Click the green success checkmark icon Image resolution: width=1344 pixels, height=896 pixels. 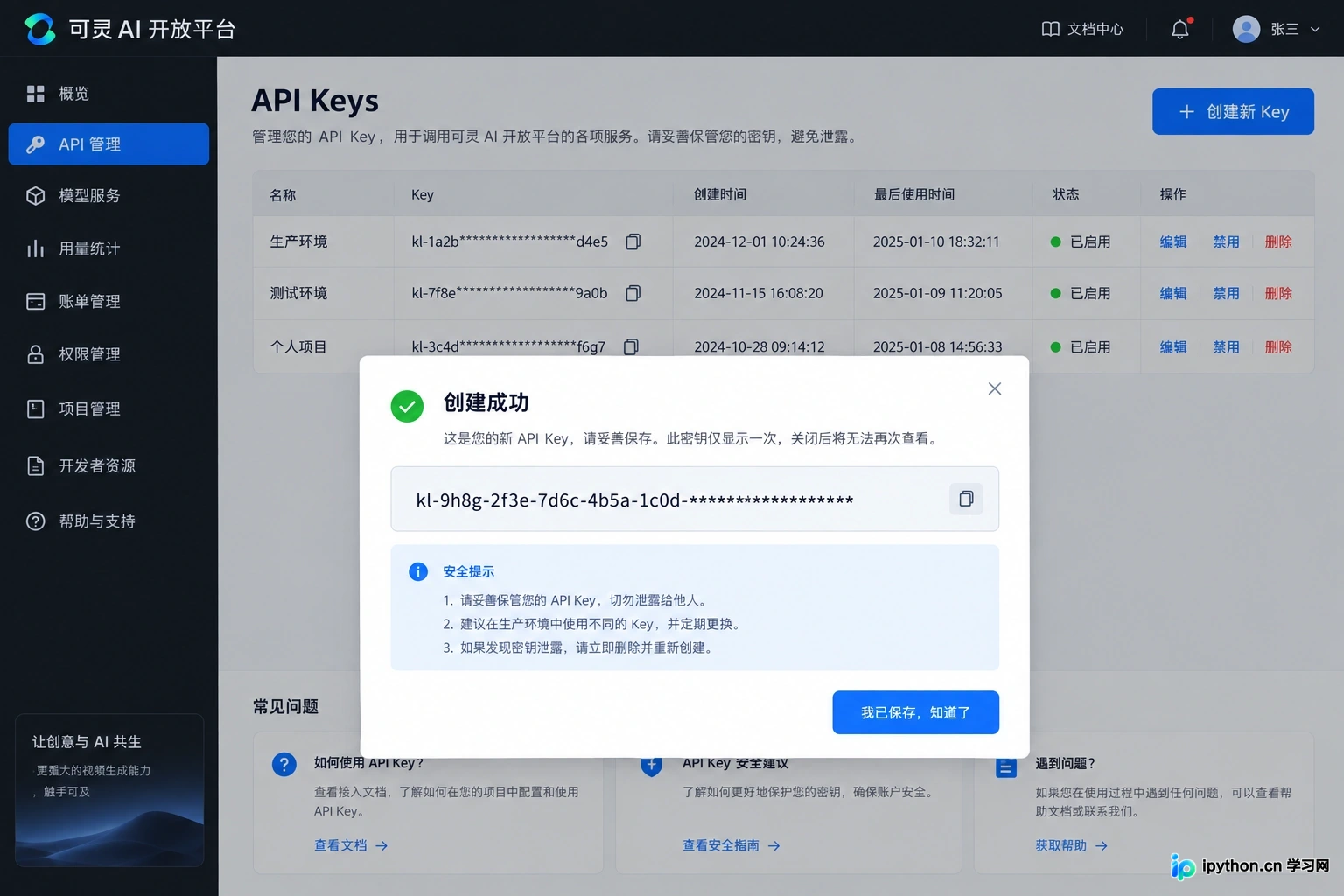(407, 406)
